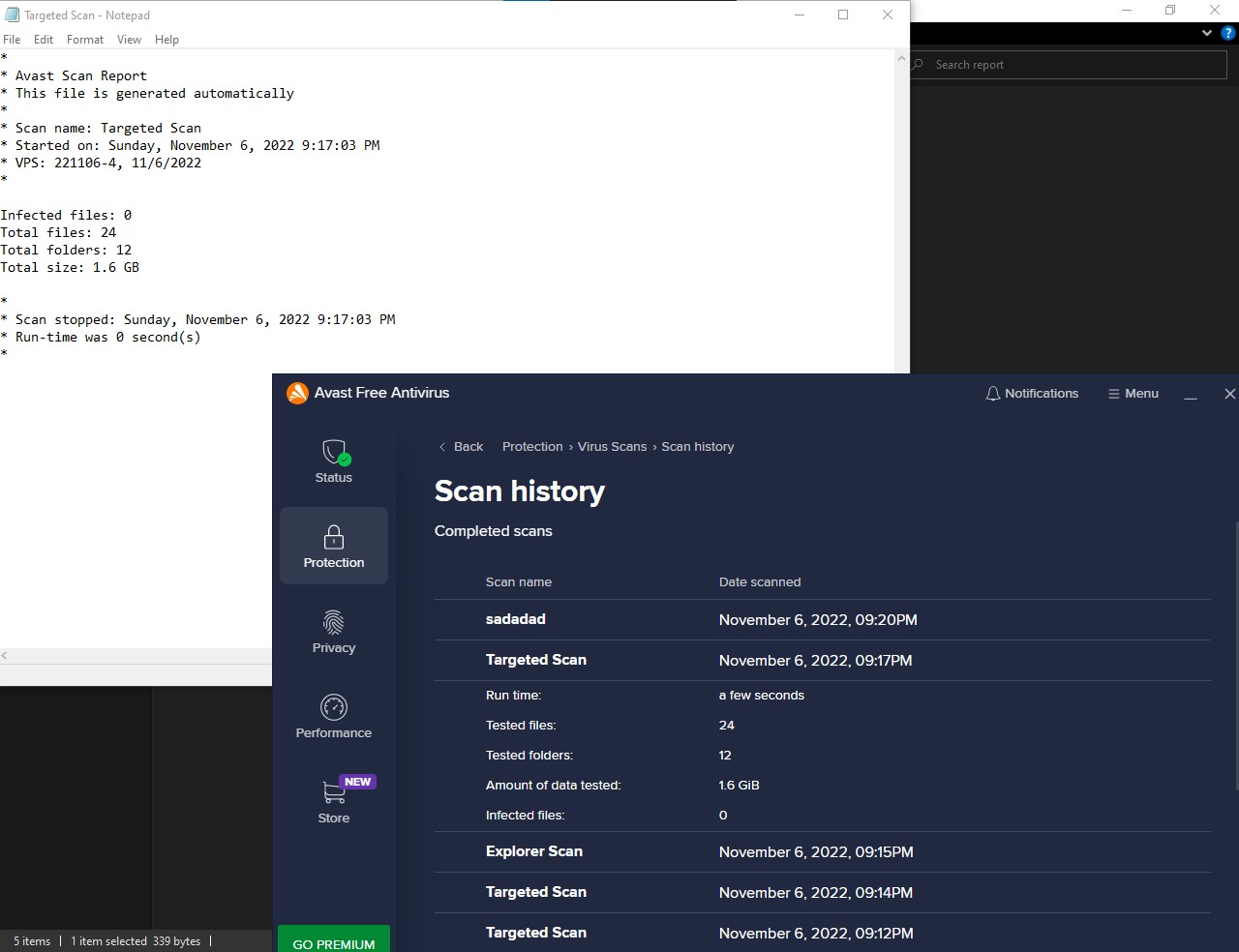1239x952 pixels.
Task: Click the 'a few seconds' run time value
Action: [762, 696]
